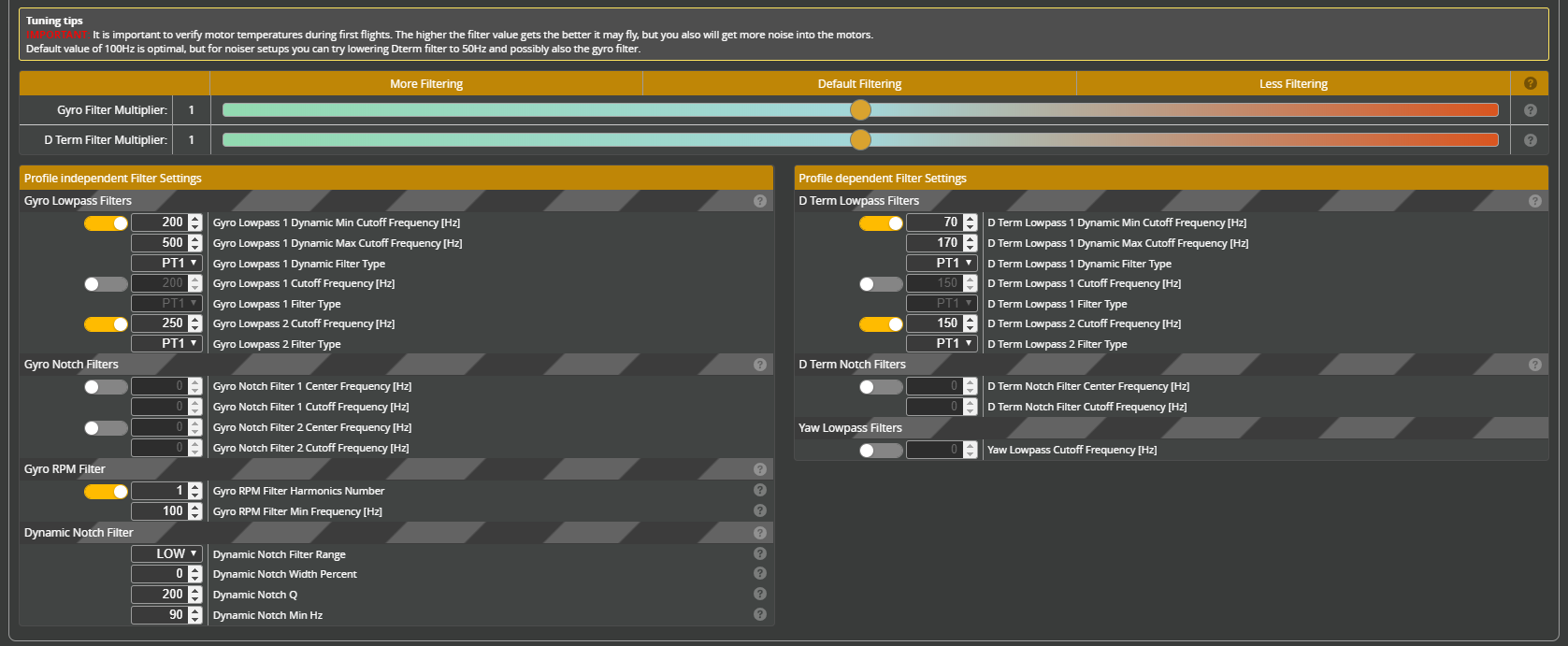Click the Gyro RPM Filter toggle off
Screen dimensions: 1568x646
(106, 492)
